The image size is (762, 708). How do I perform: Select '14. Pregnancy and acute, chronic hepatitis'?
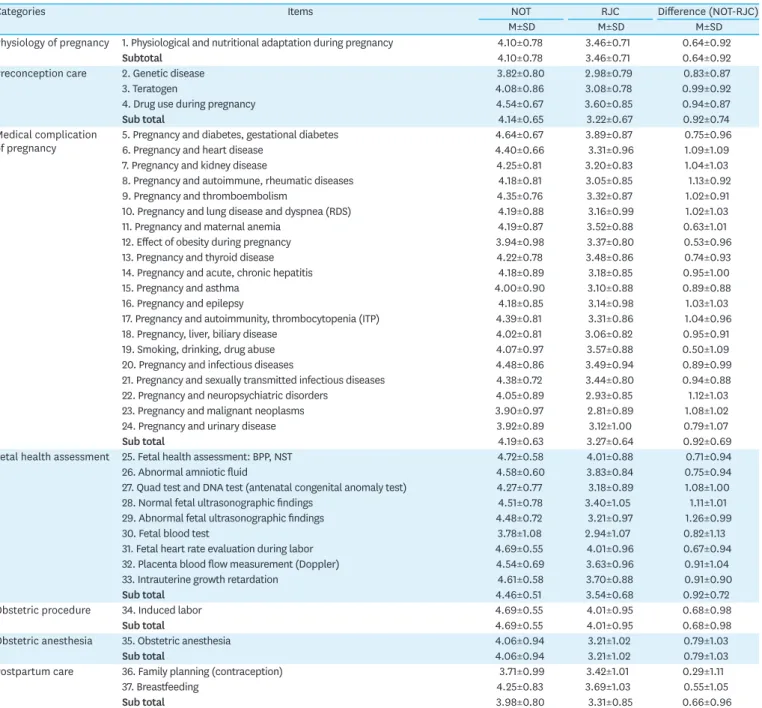coord(217,273)
